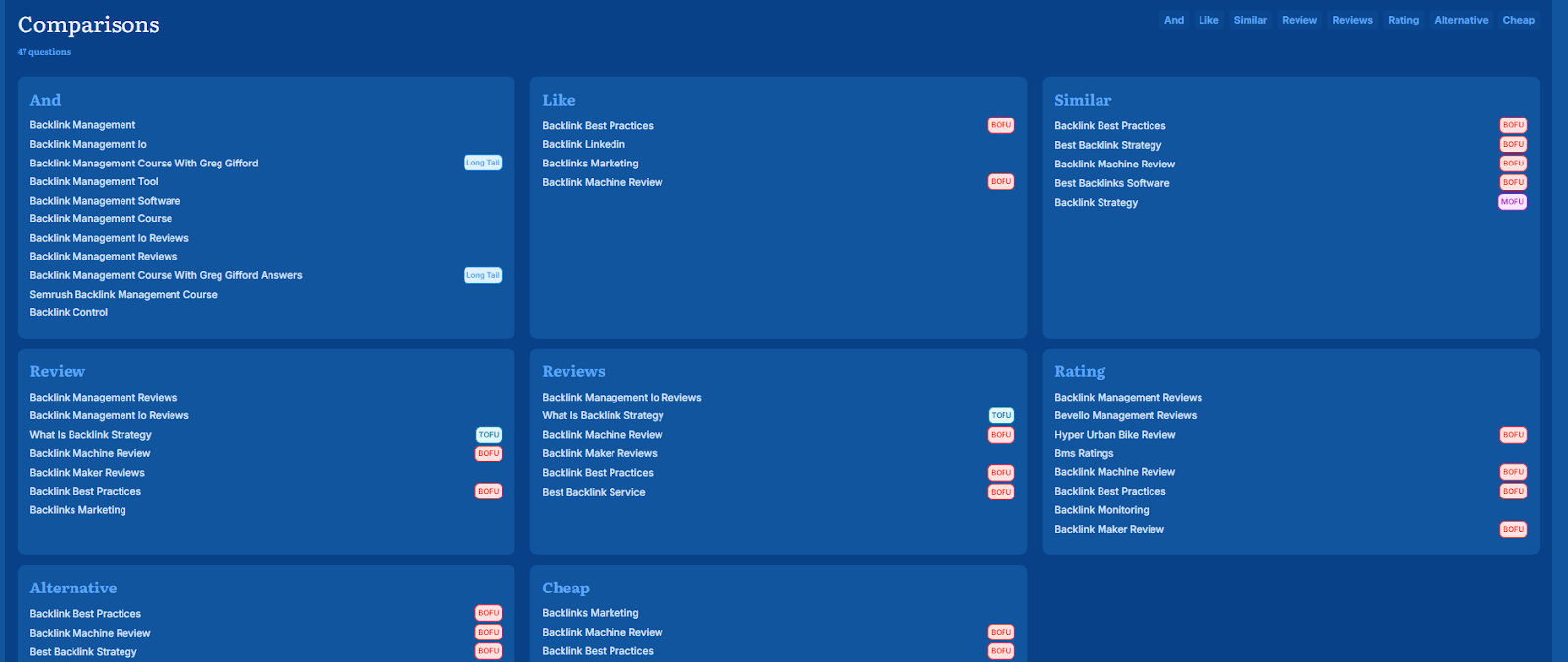Click BOFU badge beside Best Backlinks Software
Image resolution: width=1568 pixels, height=662 pixels.
[1513, 182]
